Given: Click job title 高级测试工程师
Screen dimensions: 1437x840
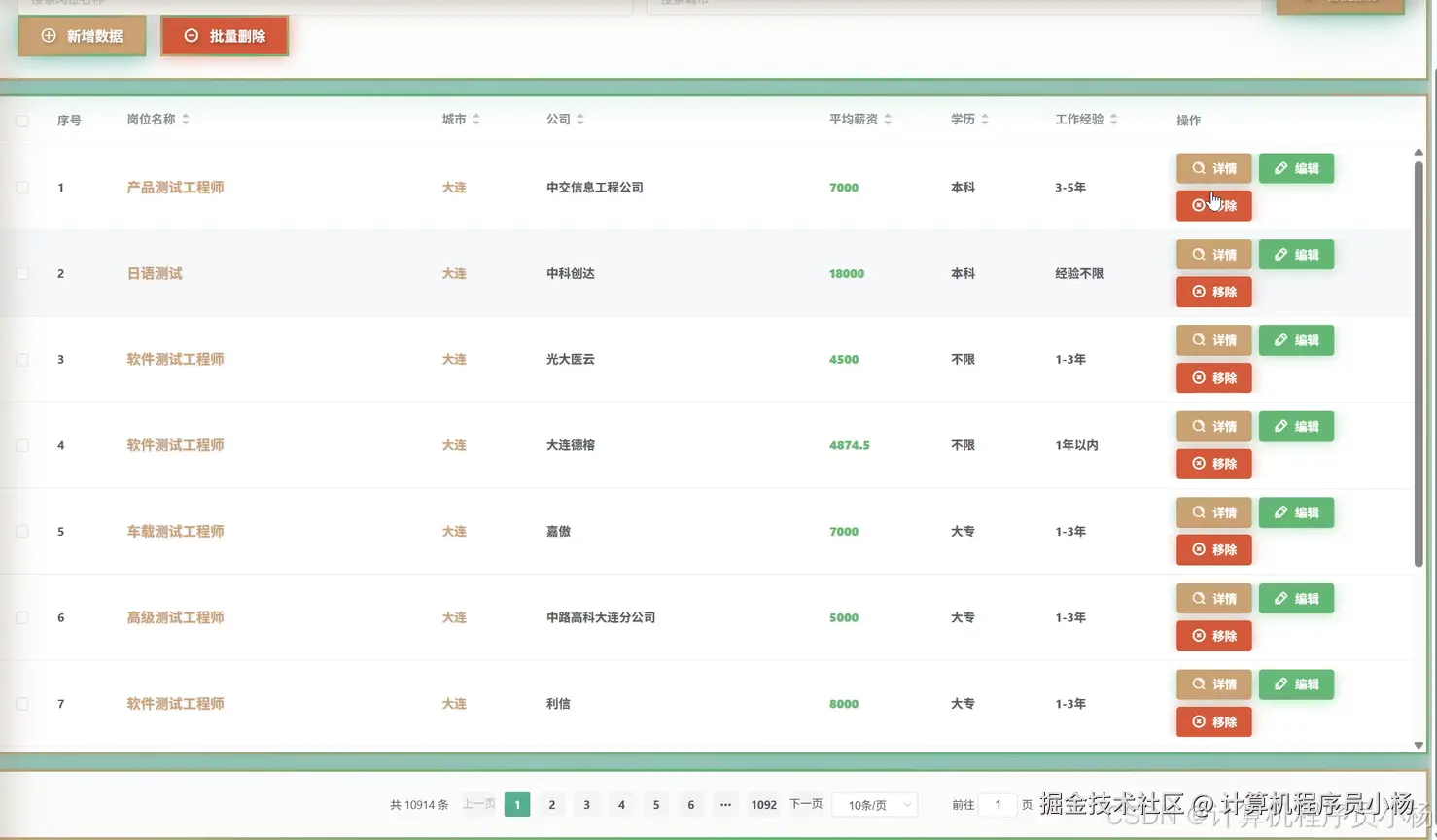Looking at the screenshot, I should tap(175, 617).
